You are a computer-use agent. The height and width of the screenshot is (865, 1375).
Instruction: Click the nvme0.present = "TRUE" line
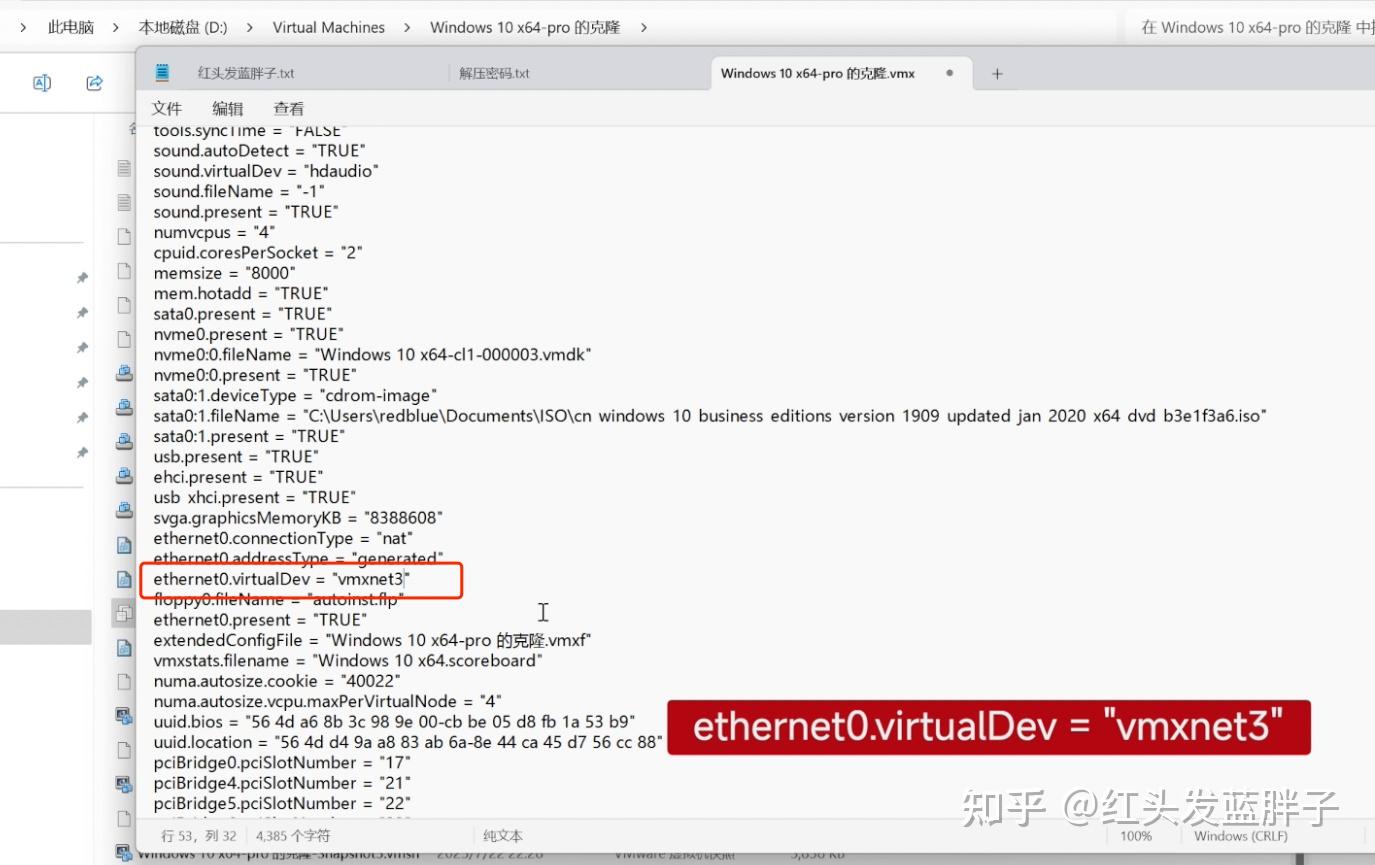coord(249,334)
